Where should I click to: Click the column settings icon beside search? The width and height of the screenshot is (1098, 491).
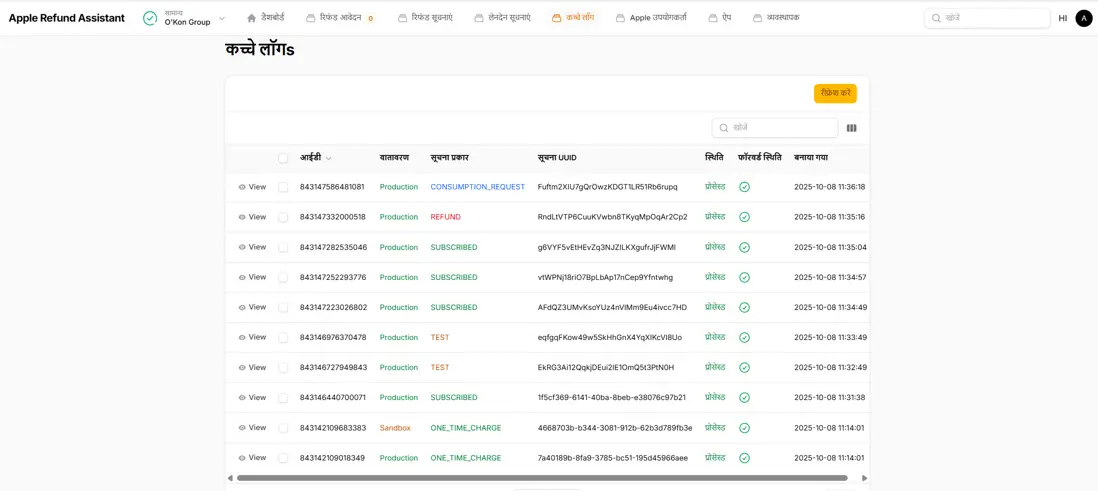point(851,128)
